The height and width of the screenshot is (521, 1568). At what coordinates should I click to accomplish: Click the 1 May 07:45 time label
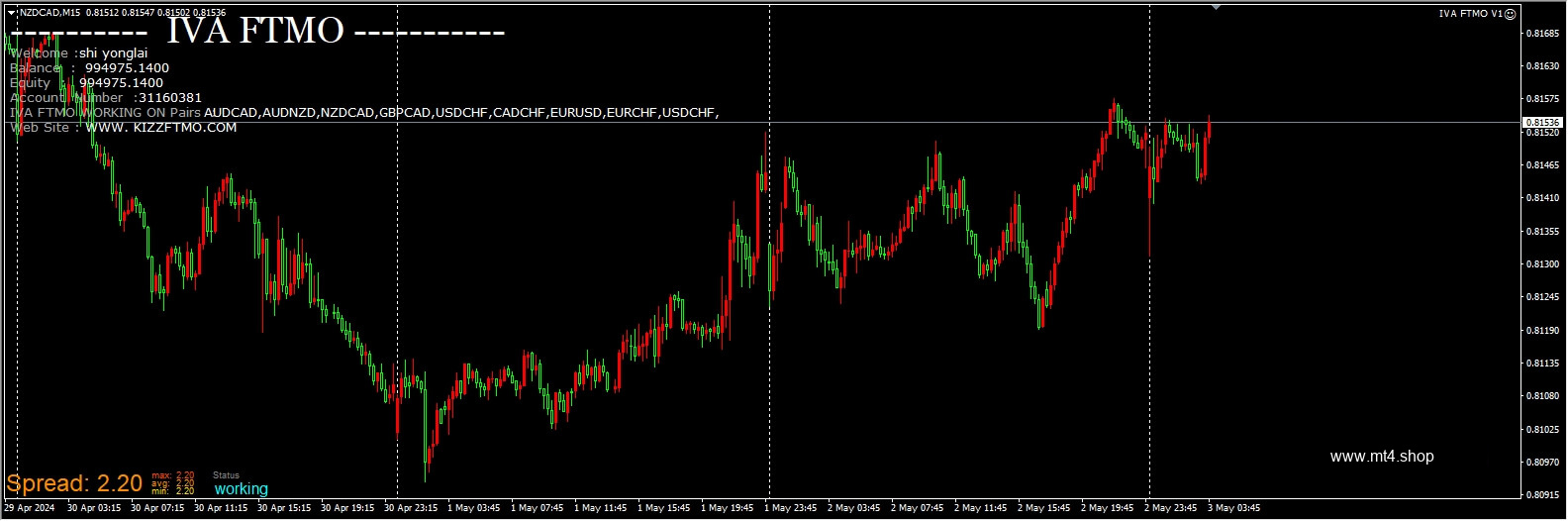538,508
